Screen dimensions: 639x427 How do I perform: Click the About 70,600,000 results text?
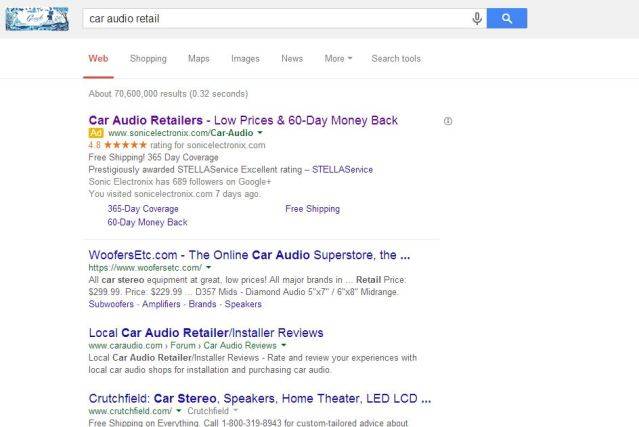click(168, 94)
